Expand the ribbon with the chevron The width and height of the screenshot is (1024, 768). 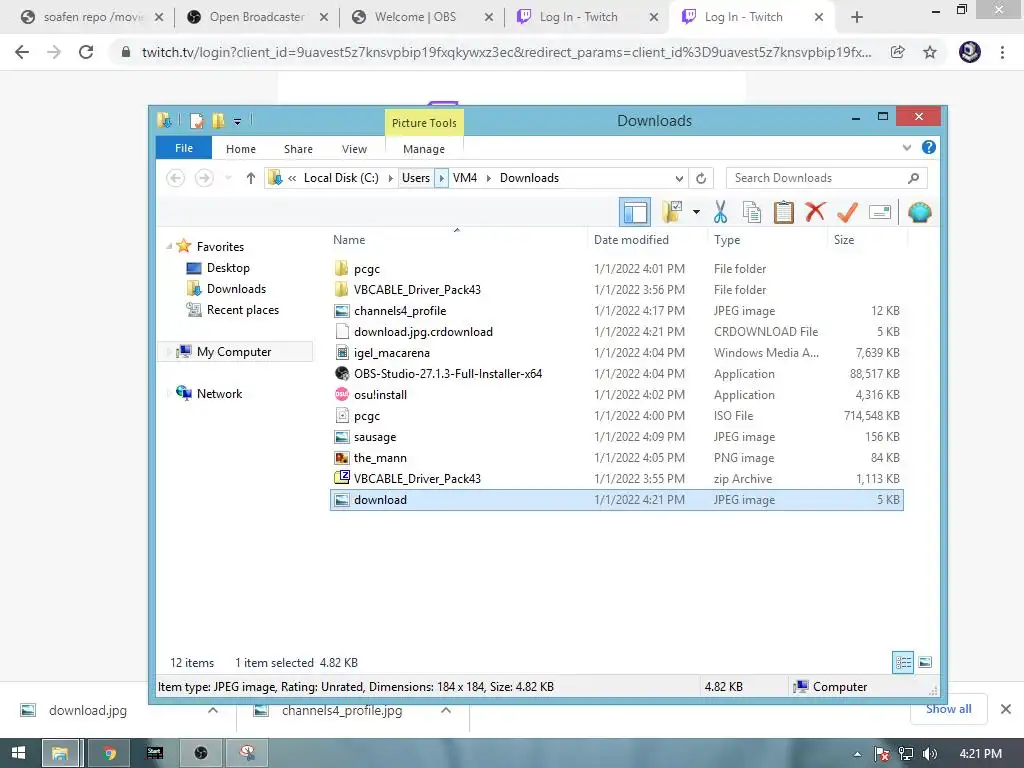(906, 148)
